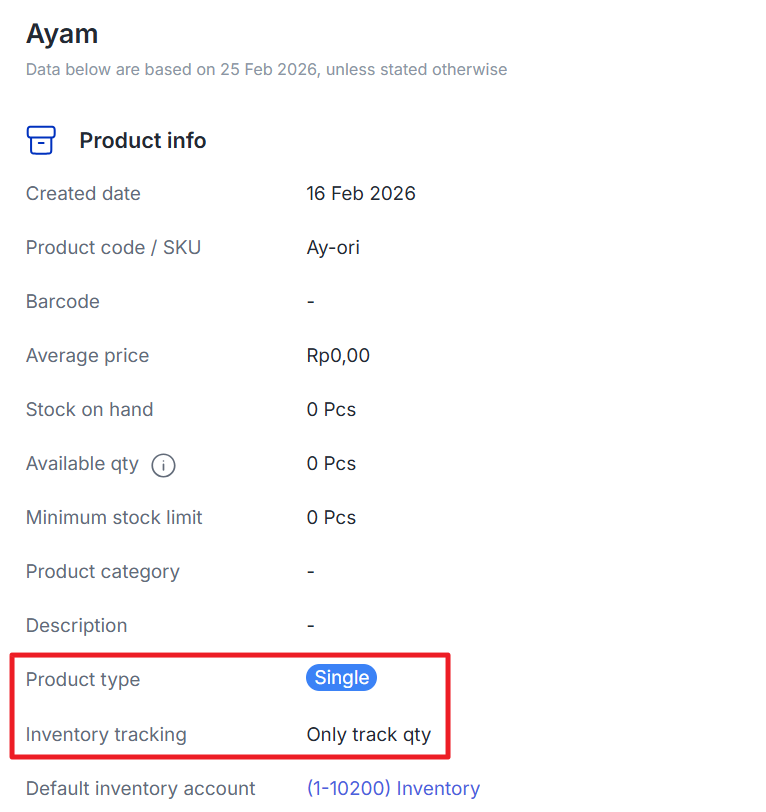Image resolution: width=766 pixels, height=812 pixels.
Task: Click the Rp0,00 average price value
Action: (x=338, y=355)
